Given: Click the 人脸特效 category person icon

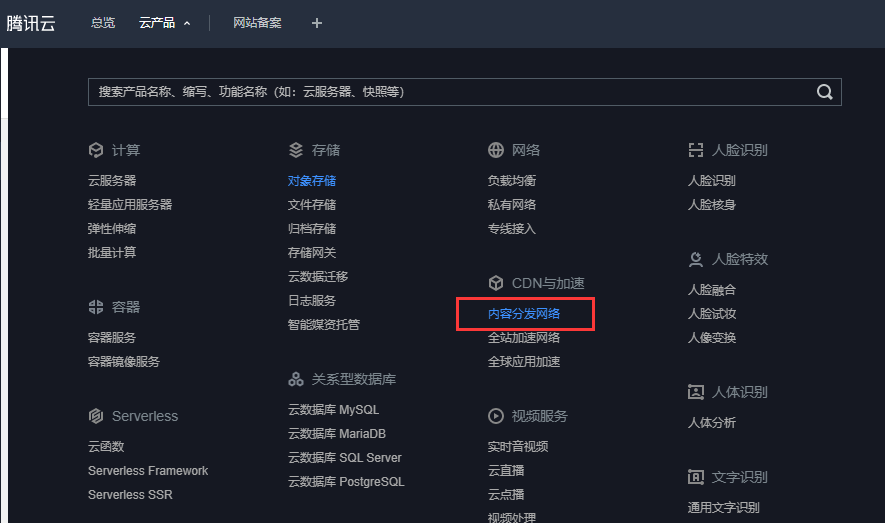Looking at the screenshot, I should (696, 259).
